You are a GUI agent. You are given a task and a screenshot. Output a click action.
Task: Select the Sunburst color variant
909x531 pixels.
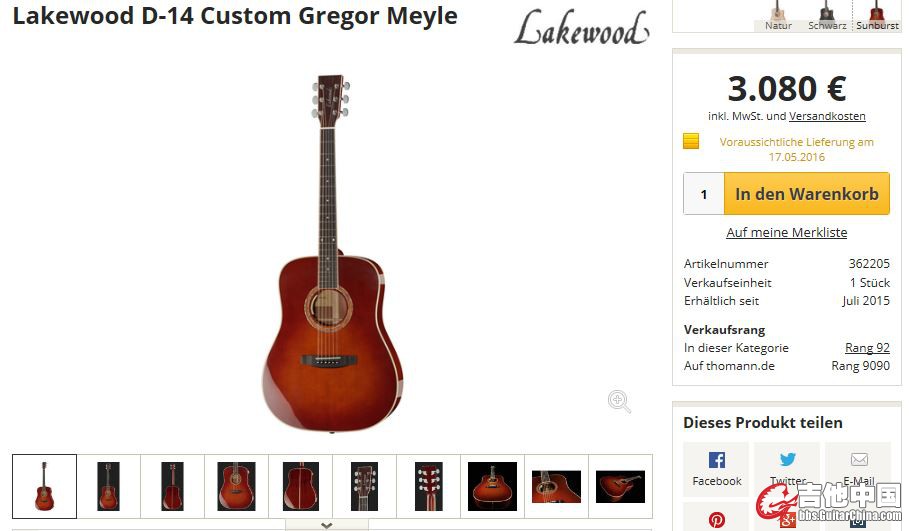[x=877, y=16]
